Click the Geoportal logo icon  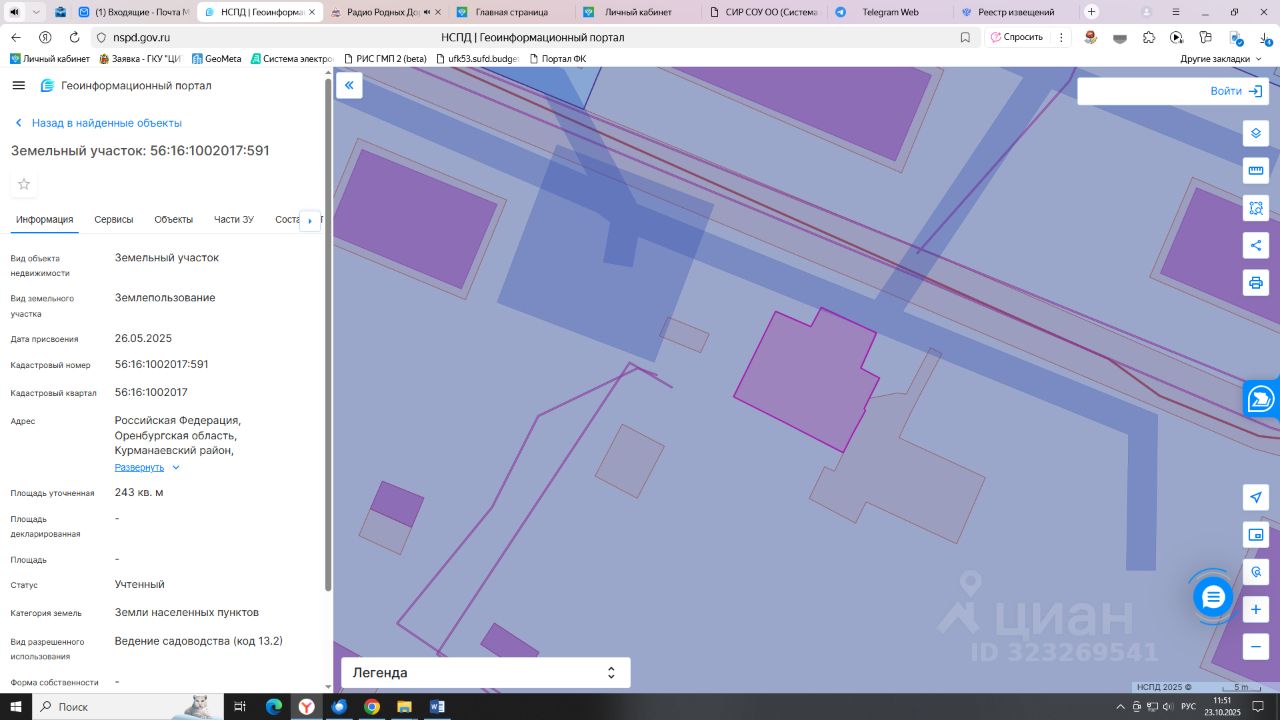(x=47, y=85)
